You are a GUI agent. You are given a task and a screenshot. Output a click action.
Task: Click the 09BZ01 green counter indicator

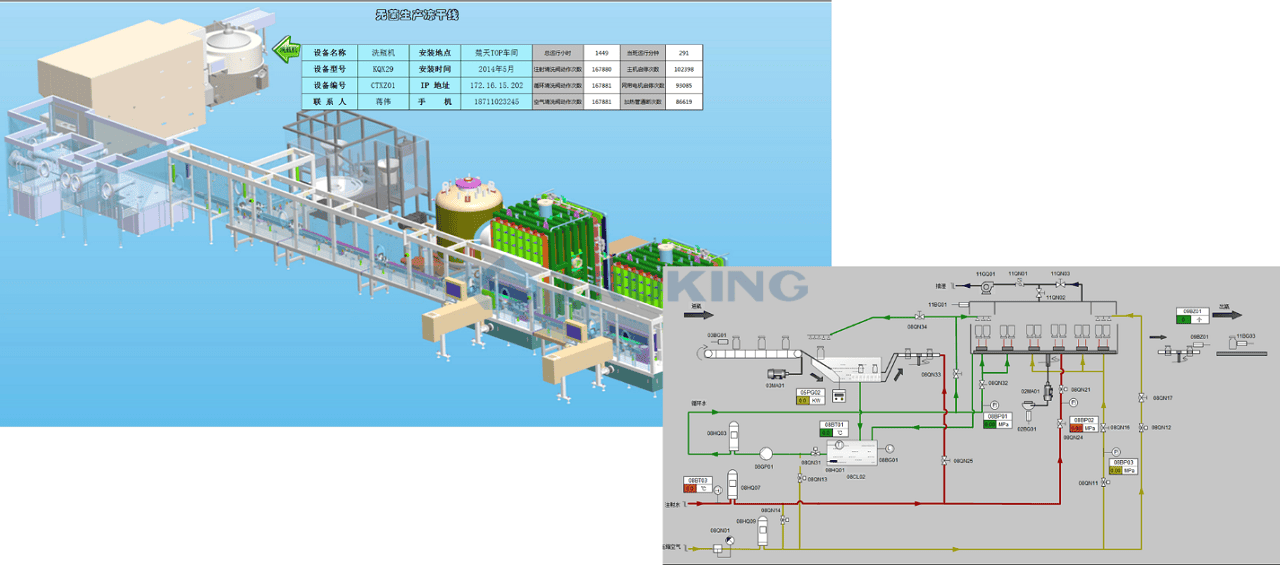pyautogui.click(x=1184, y=320)
